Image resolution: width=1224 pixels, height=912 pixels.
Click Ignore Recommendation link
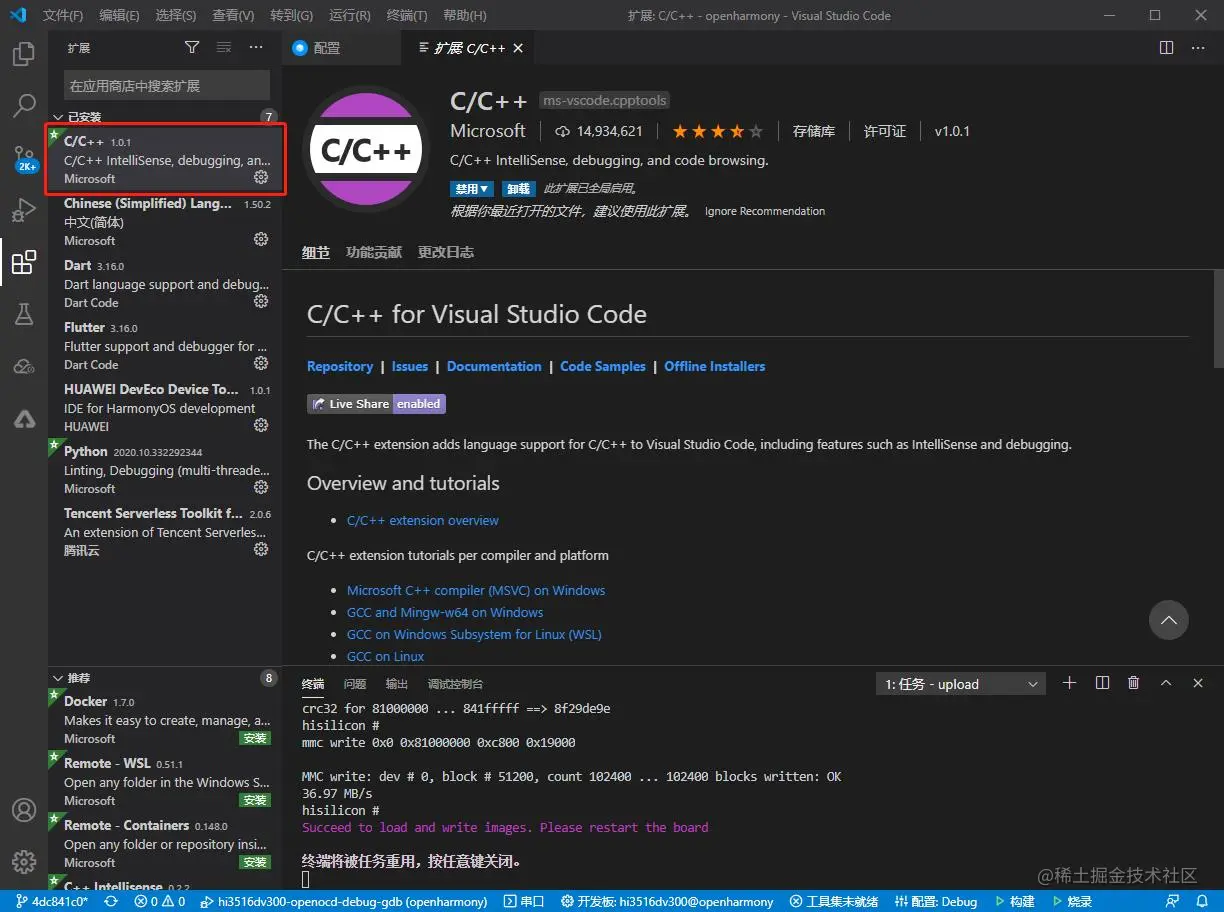coord(765,211)
